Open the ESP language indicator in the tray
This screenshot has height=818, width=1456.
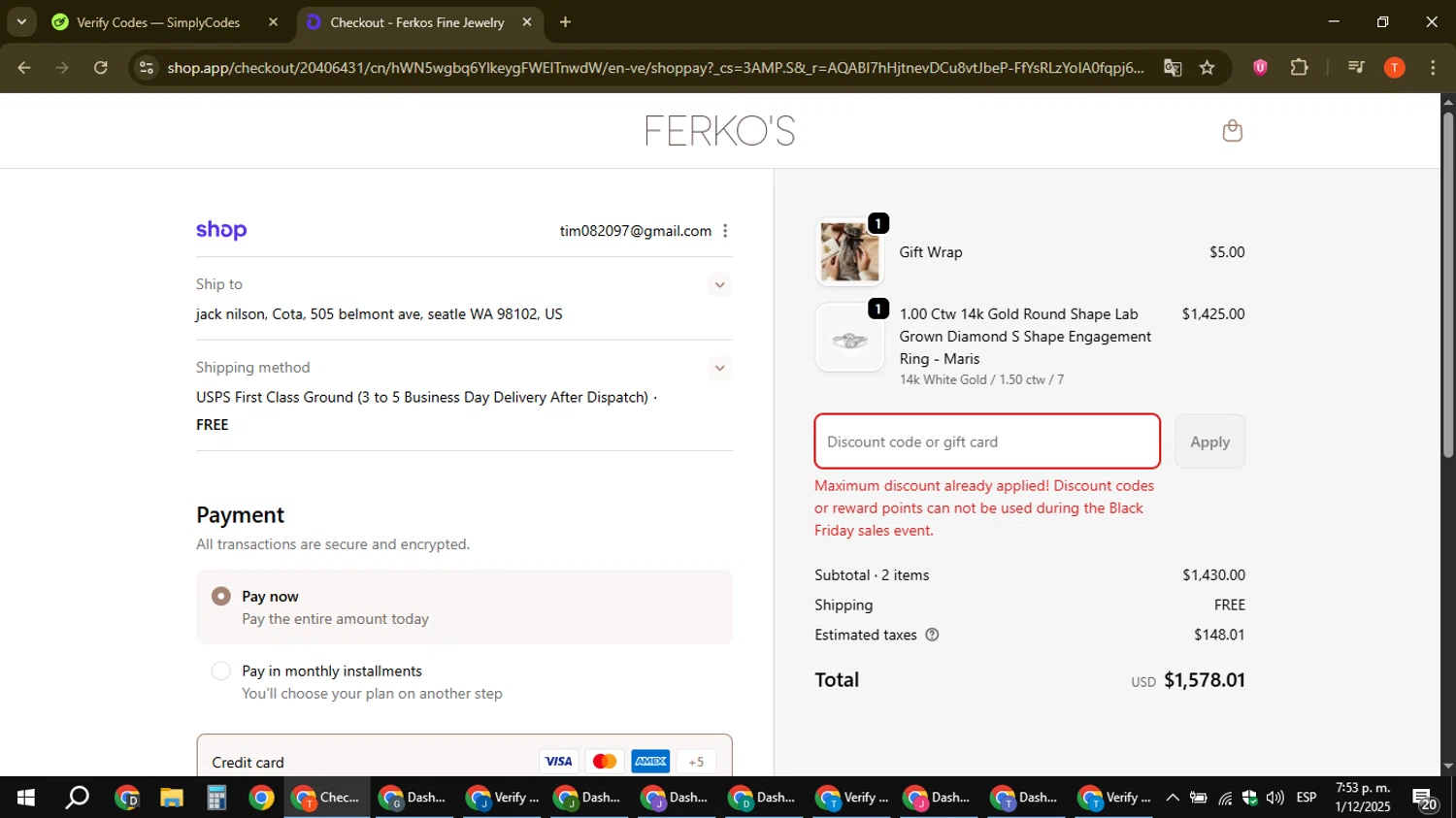(x=1307, y=798)
